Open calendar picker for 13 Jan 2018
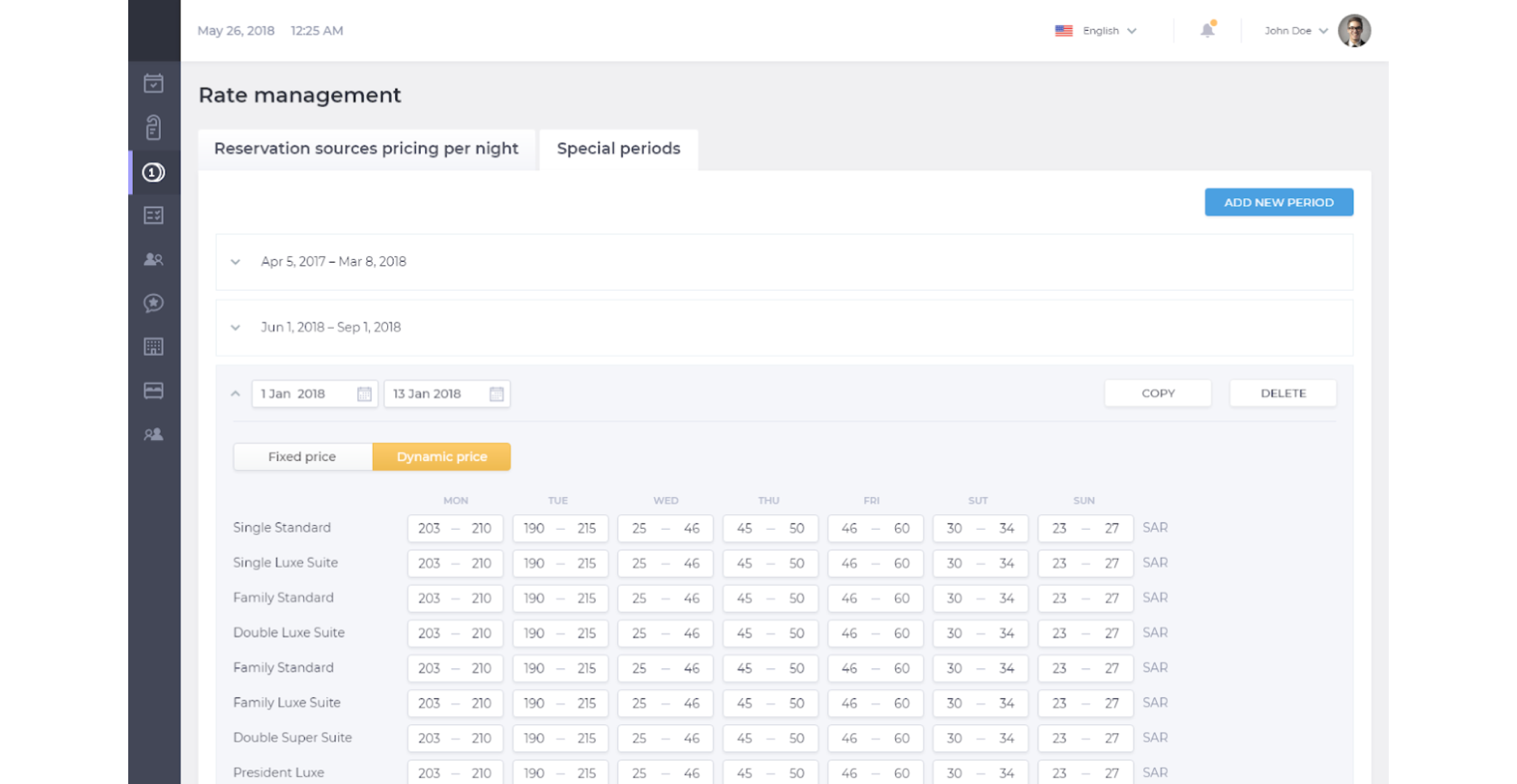Viewport: 1517px width, 784px height. coord(496,394)
